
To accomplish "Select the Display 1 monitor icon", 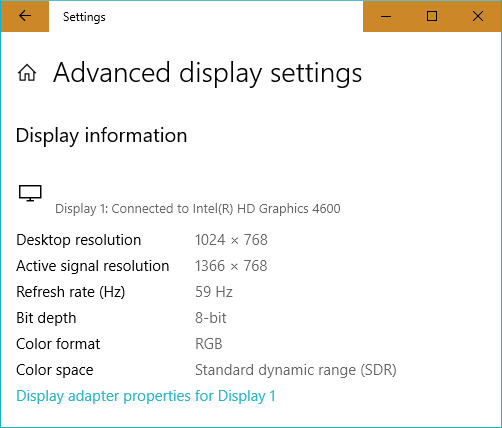I will [30, 193].
